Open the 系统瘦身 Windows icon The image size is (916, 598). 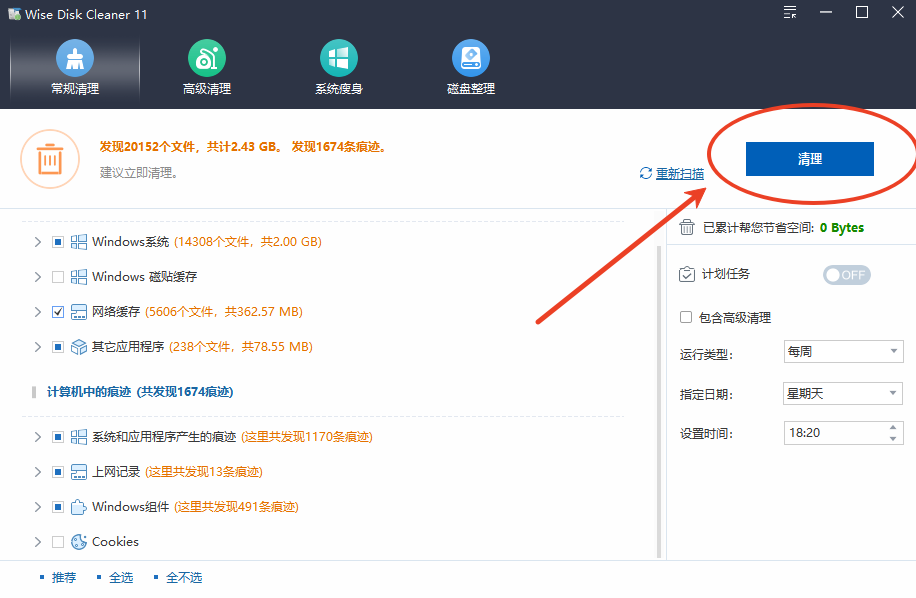tap(339, 59)
